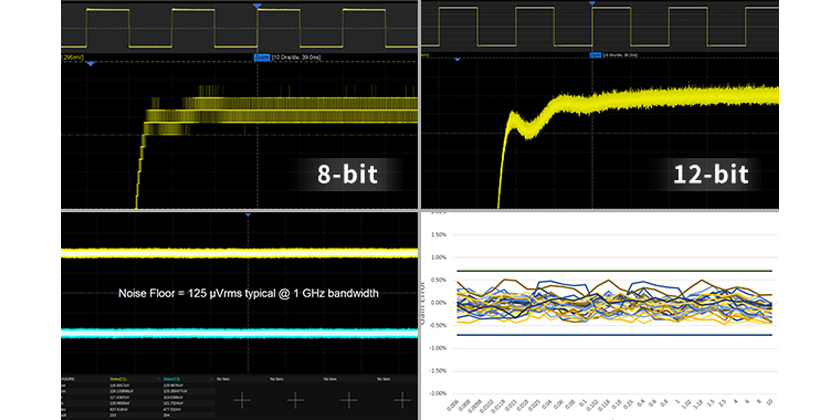This screenshot has width=840, height=420.
Task: Click the blue Zoom label in 8-bit panel
Action: click(x=263, y=59)
